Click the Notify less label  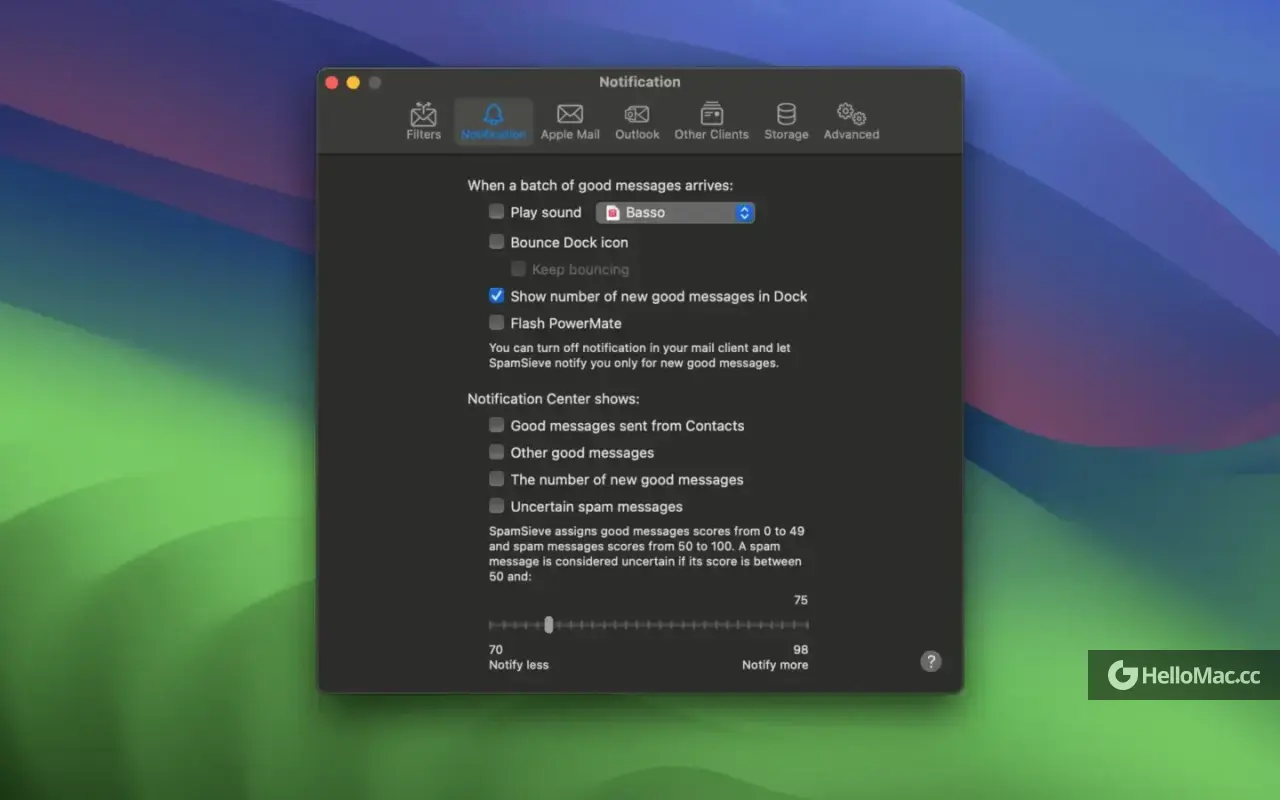pos(519,665)
